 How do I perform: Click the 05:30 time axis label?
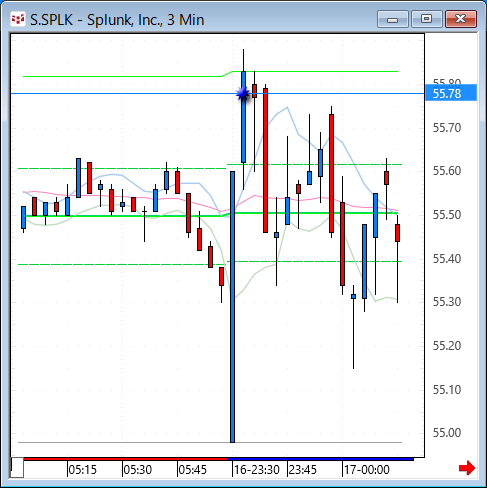click(138, 470)
